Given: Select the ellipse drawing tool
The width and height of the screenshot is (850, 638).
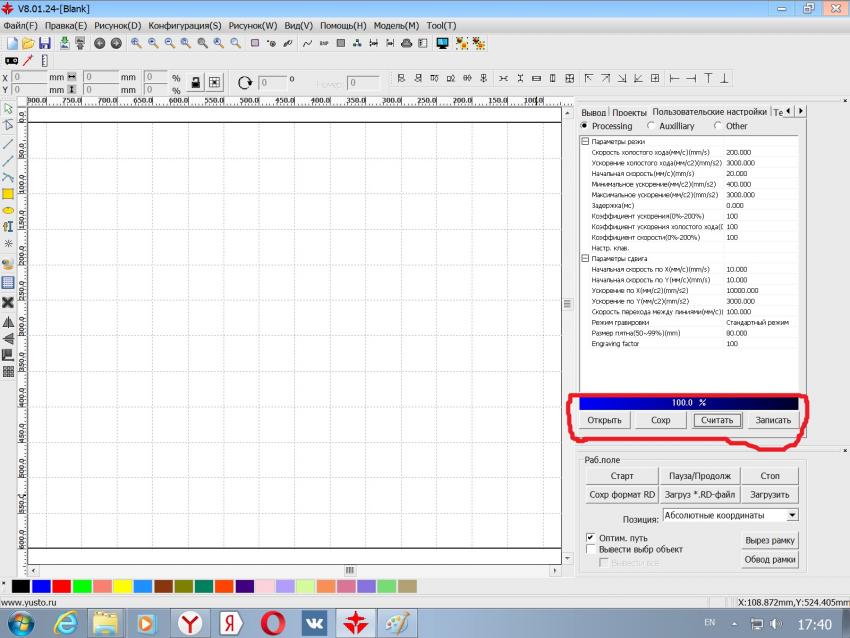Looking at the screenshot, I should point(8,211).
